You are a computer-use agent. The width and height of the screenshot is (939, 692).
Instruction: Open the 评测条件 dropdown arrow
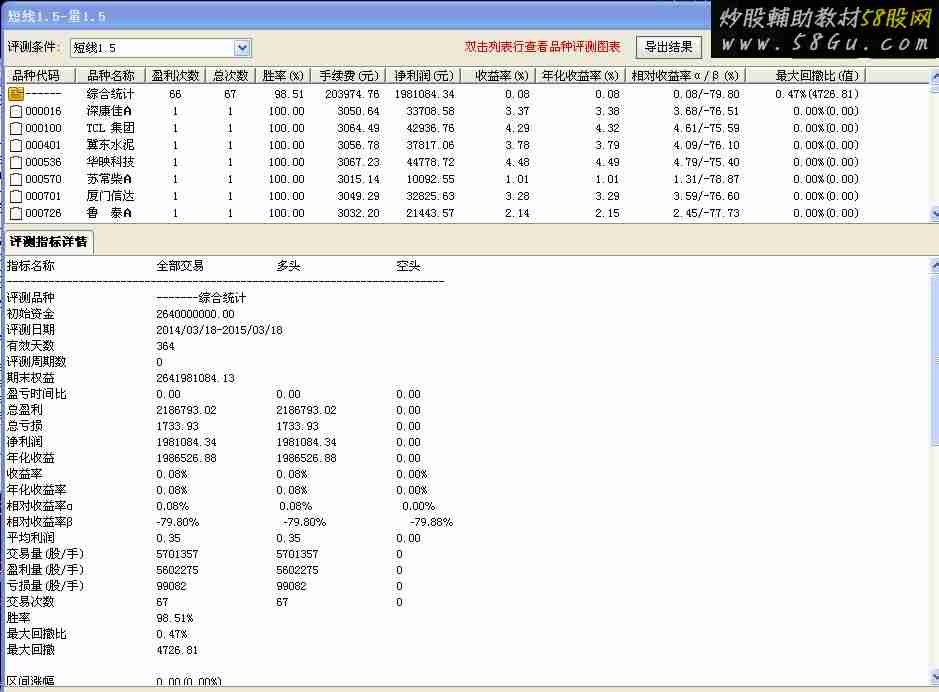(x=241, y=48)
